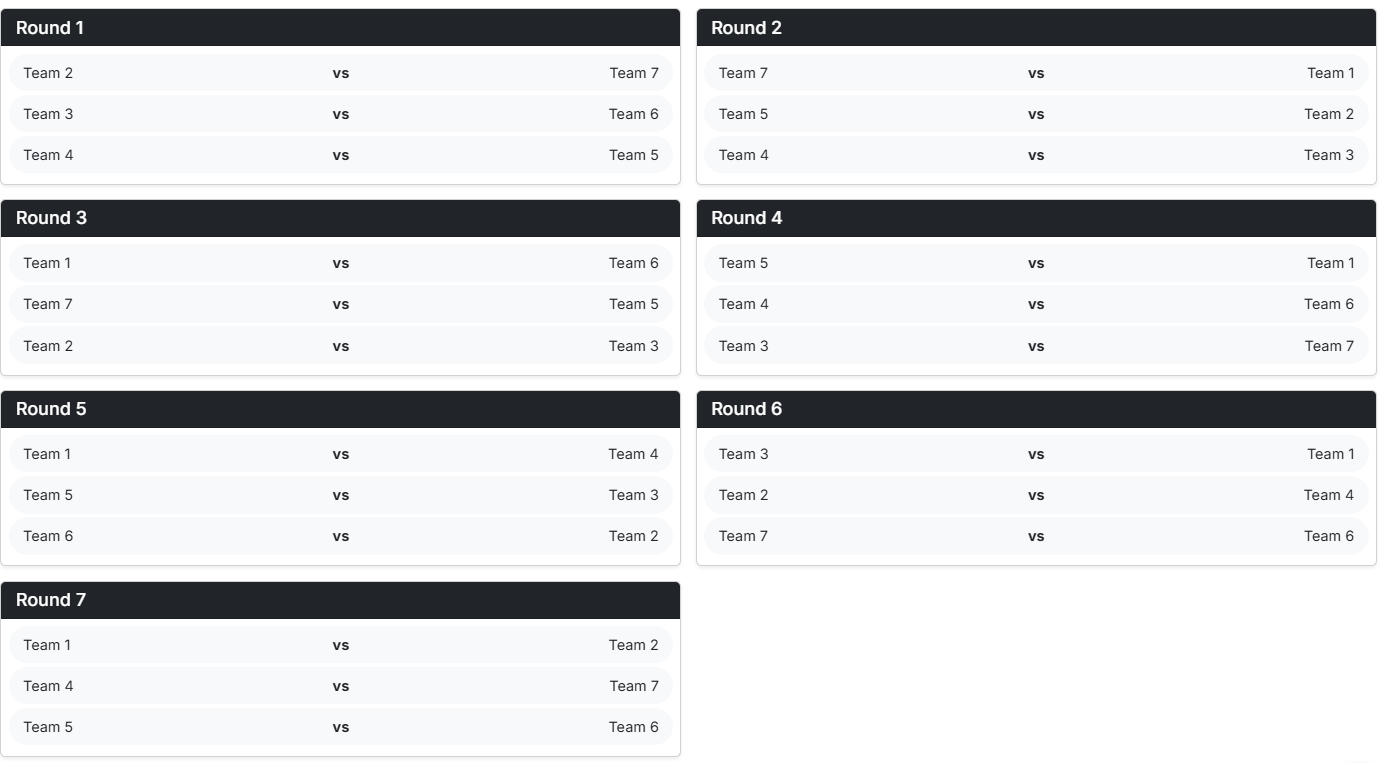The height and width of the screenshot is (763, 1386).
Task: Select the Team 2 vs Team 7 match
Action: pyautogui.click(x=341, y=72)
